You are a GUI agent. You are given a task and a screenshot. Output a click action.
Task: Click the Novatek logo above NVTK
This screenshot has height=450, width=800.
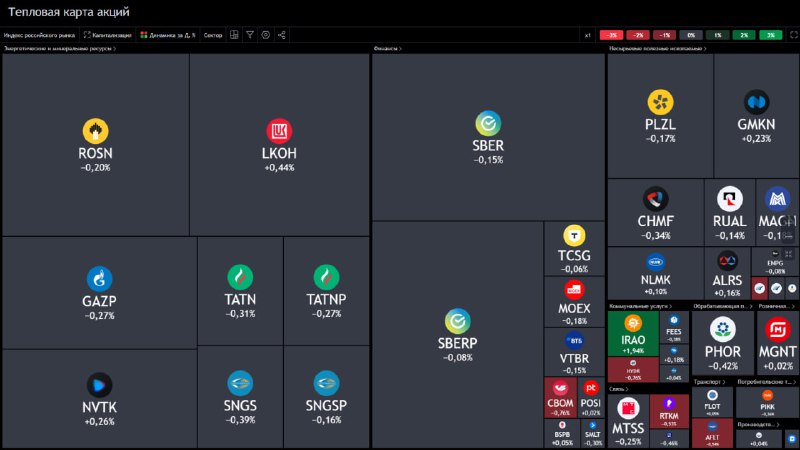pos(99,385)
